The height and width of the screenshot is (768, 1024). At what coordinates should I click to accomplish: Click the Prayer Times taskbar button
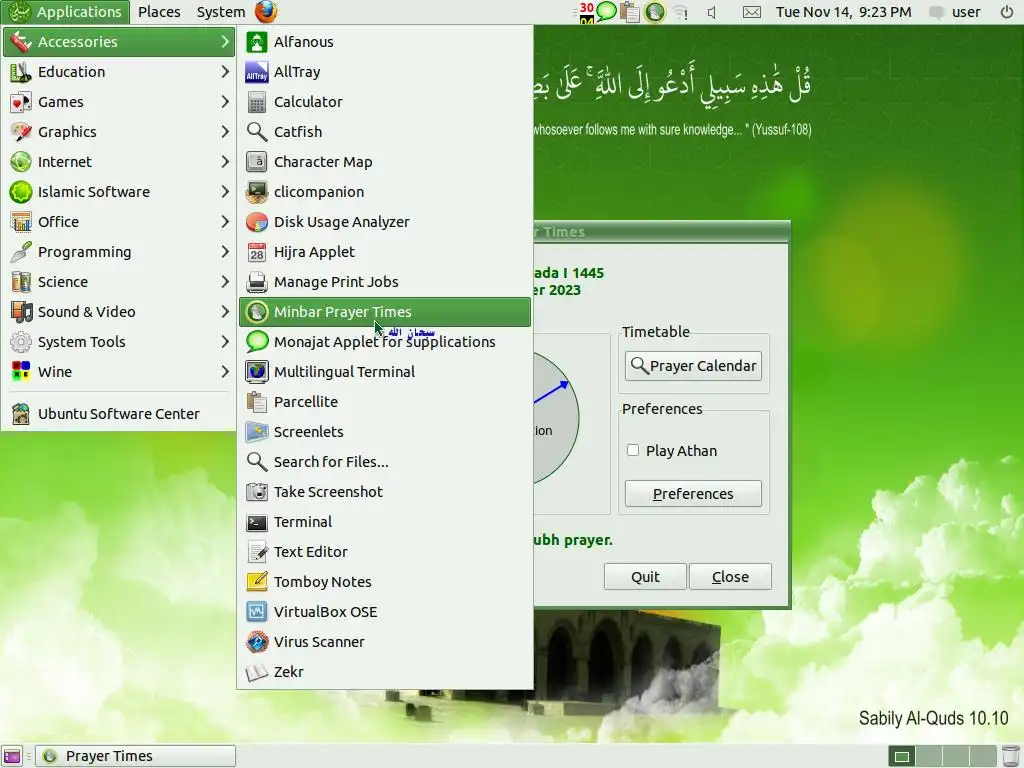coord(135,756)
